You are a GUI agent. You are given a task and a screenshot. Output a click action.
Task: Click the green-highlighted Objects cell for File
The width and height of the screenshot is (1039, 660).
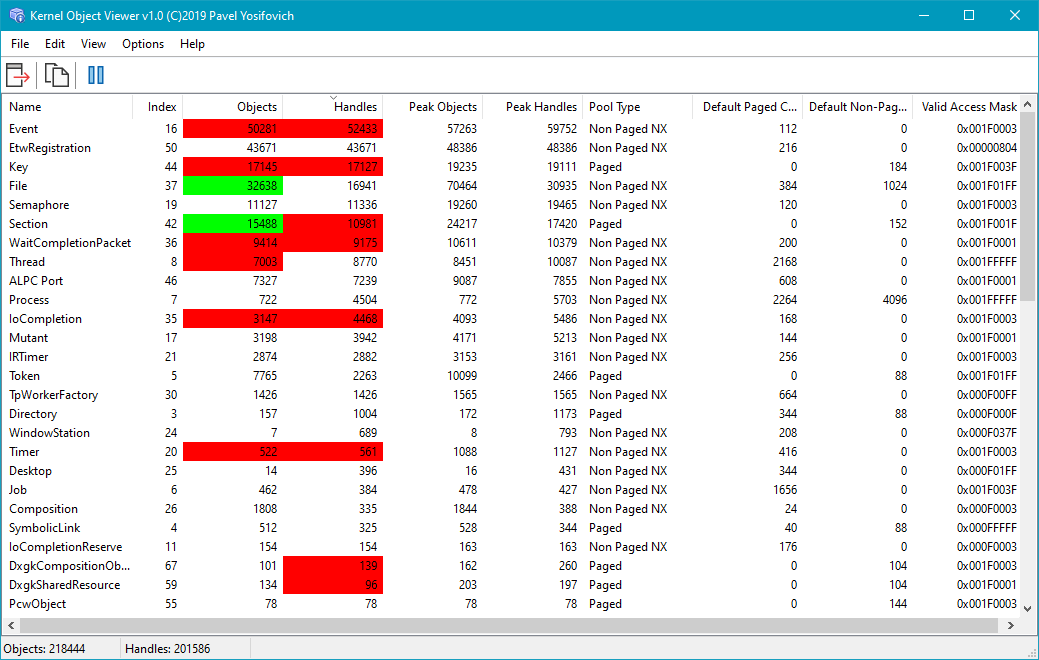(233, 186)
